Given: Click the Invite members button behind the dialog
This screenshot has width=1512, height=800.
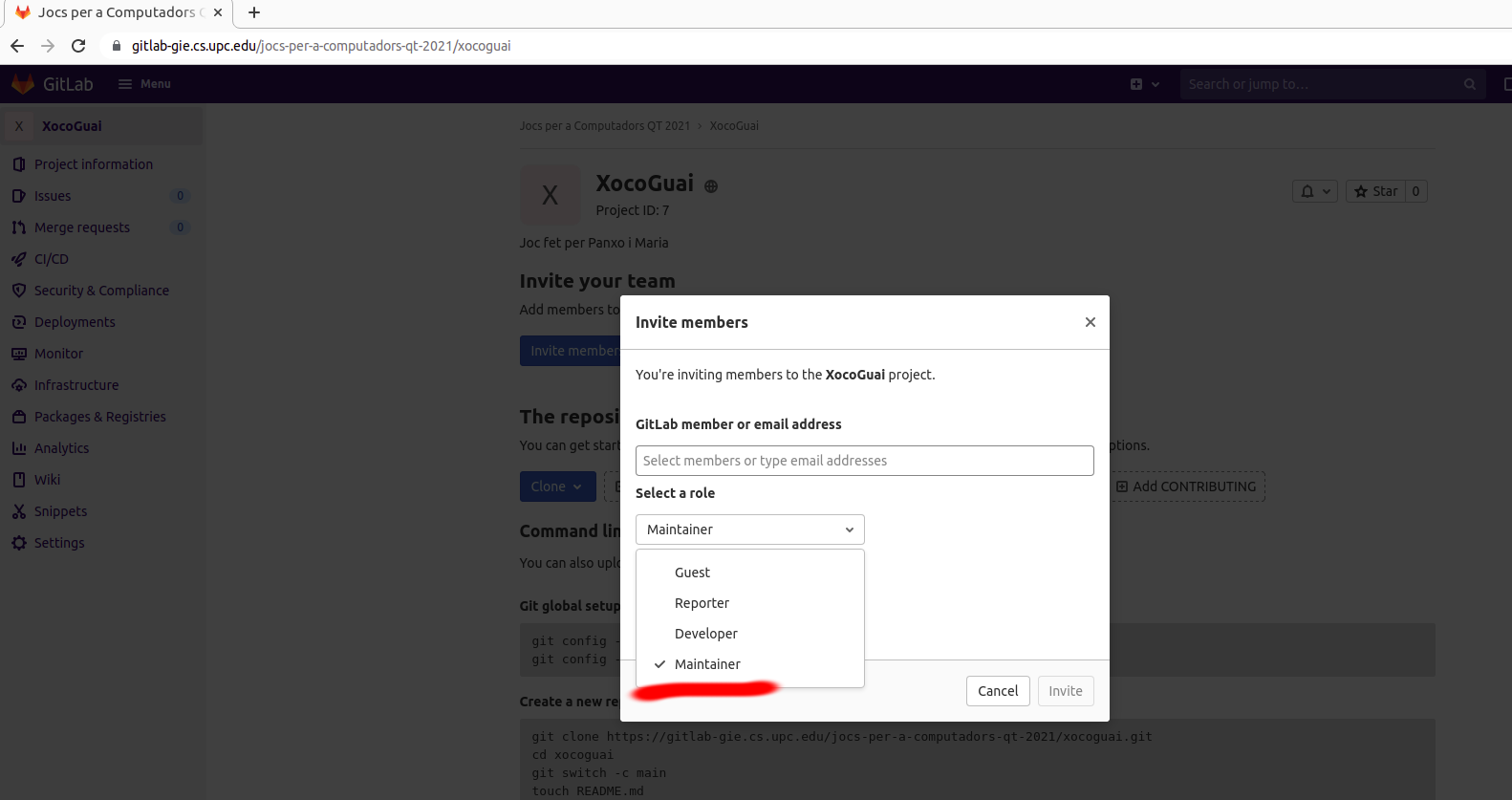Looking at the screenshot, I should point(571,351).
